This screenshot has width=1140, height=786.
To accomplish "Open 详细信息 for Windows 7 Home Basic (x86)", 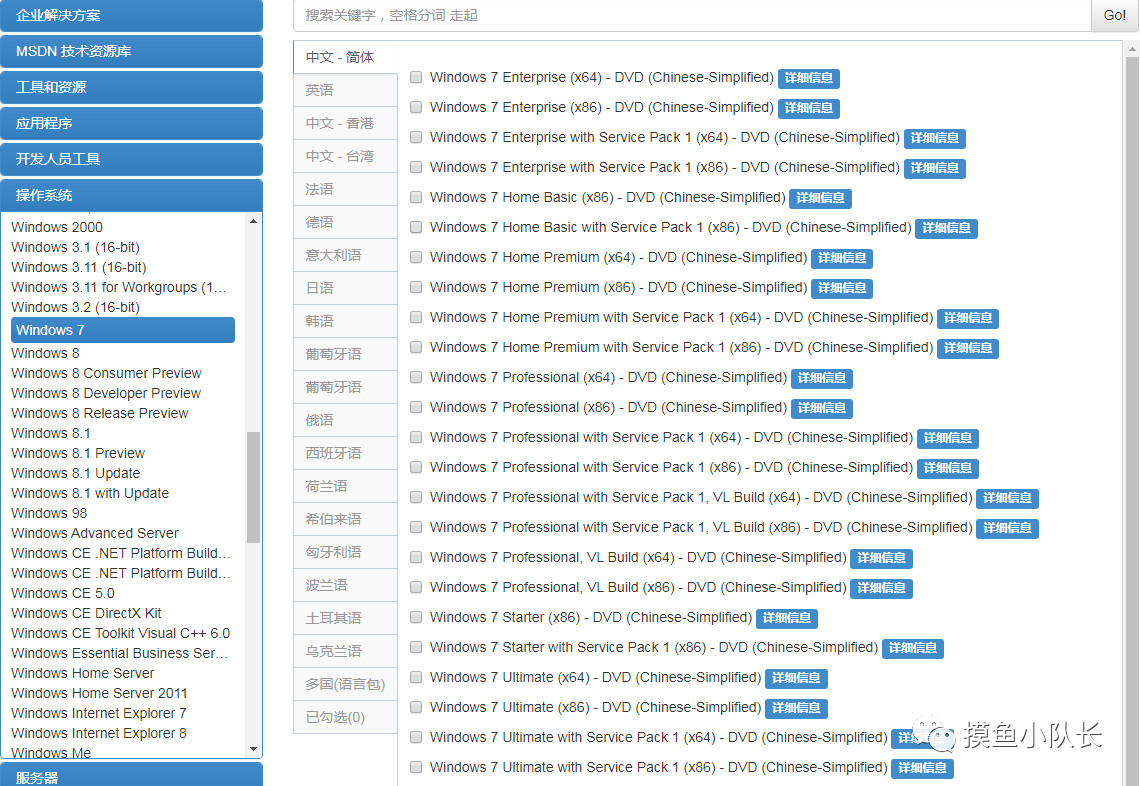I will pyautogui.click(x=820, y=198).
